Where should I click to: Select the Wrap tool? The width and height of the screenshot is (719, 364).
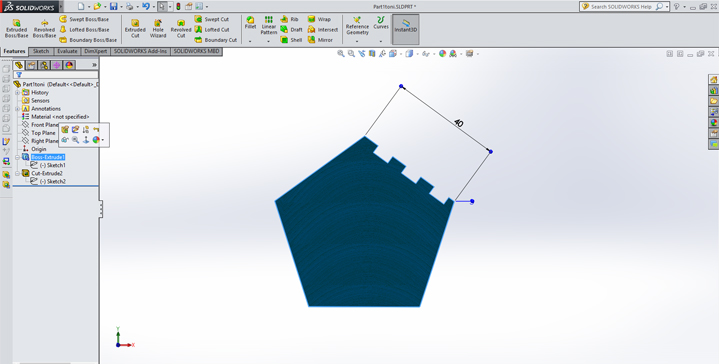click(319, 19)
